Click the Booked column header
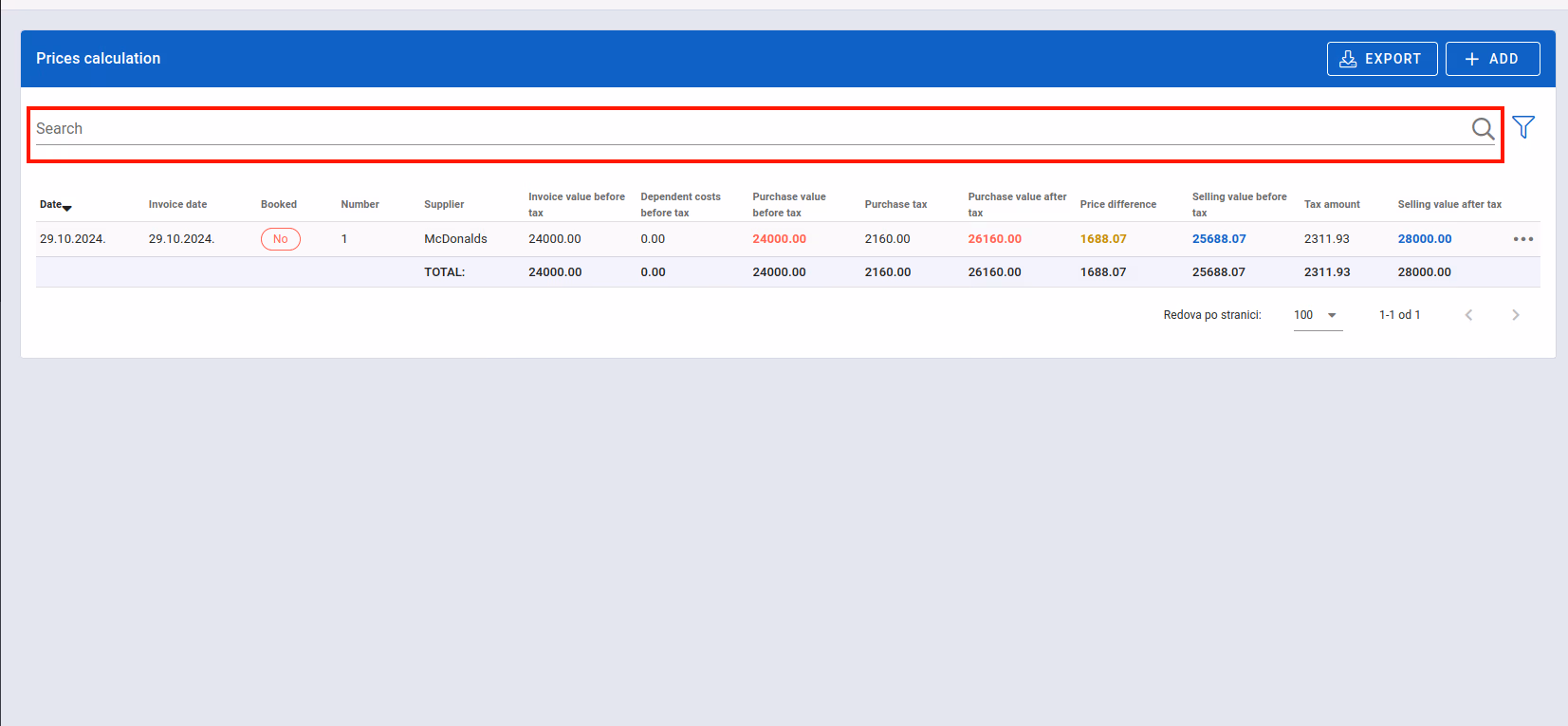This screenshot has width=1568, height=726. (x=279, y=205)
